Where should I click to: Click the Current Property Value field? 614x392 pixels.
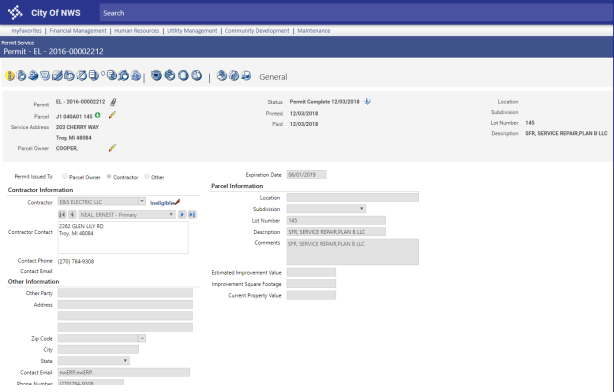tap(311, 295)
